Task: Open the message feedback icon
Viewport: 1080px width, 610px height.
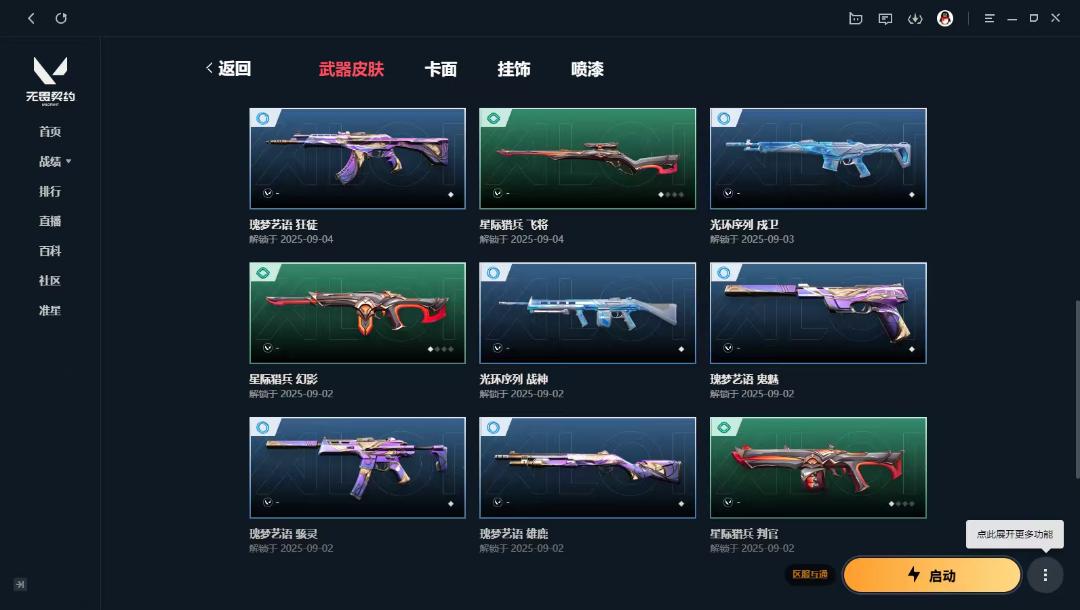Action: coord(885,19)
